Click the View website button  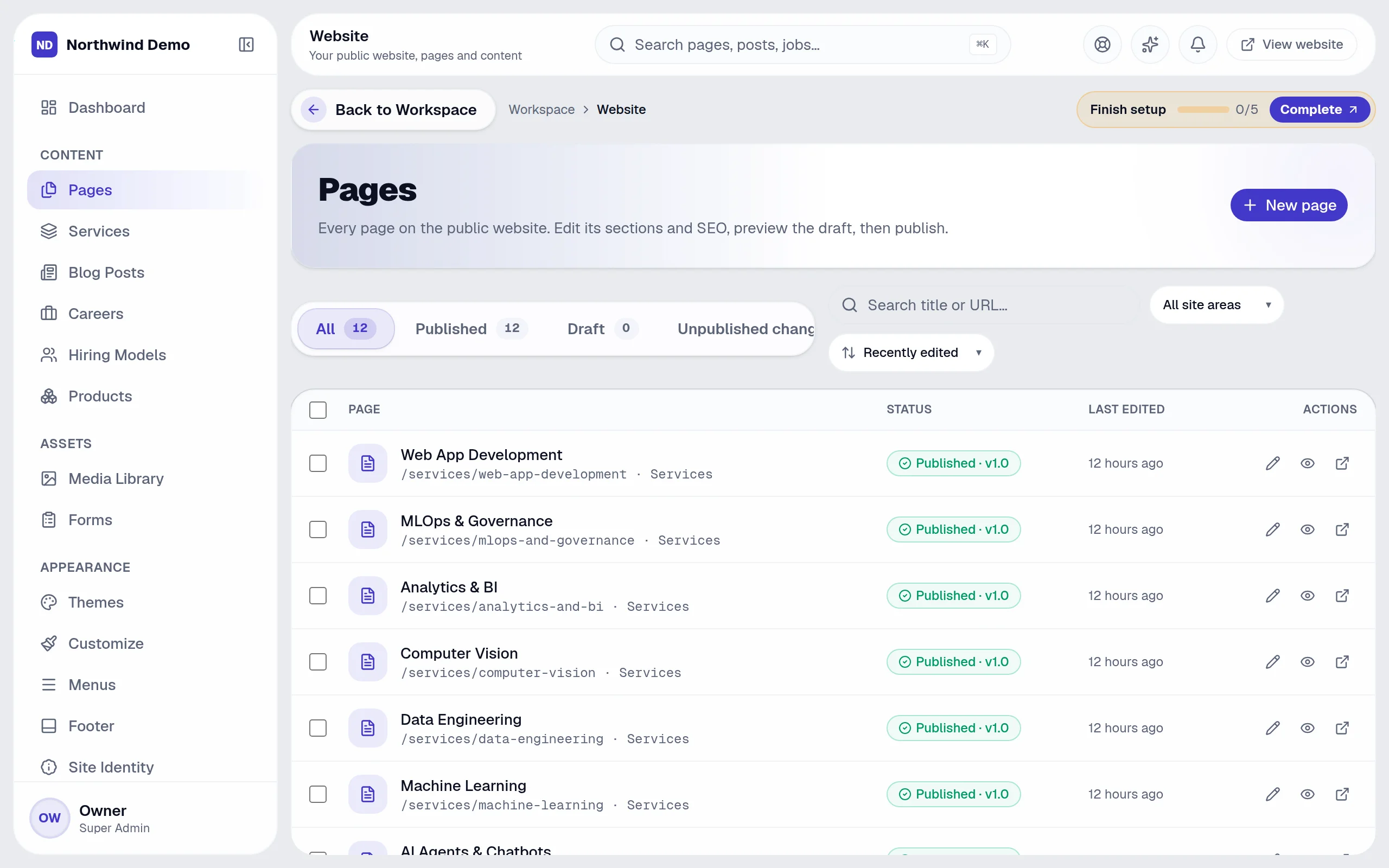(x=1291, y=44)
